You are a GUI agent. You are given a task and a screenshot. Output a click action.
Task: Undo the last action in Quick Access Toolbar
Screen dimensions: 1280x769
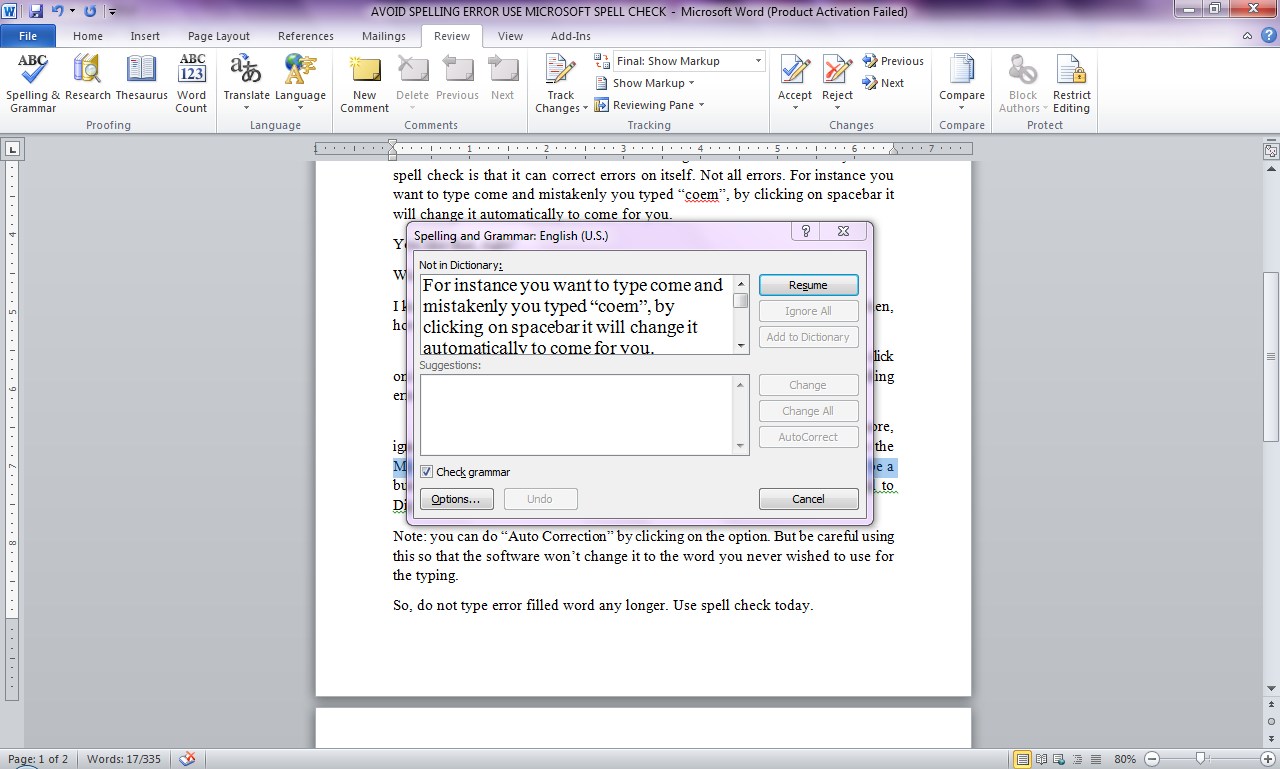click(57, 11)
